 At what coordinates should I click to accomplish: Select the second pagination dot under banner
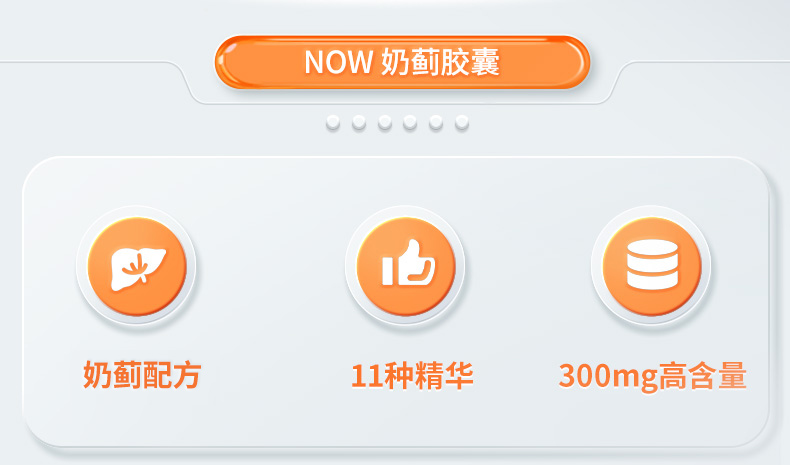[x=359, y=122]
